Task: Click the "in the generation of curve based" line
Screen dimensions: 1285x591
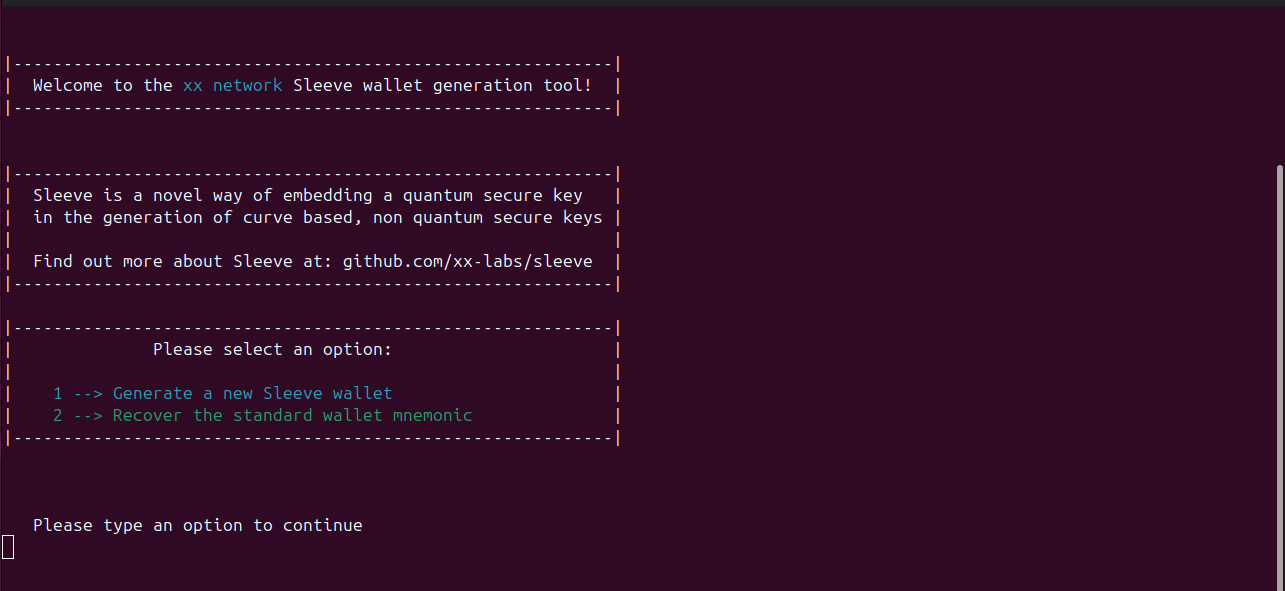Action: tap(317, 218)
